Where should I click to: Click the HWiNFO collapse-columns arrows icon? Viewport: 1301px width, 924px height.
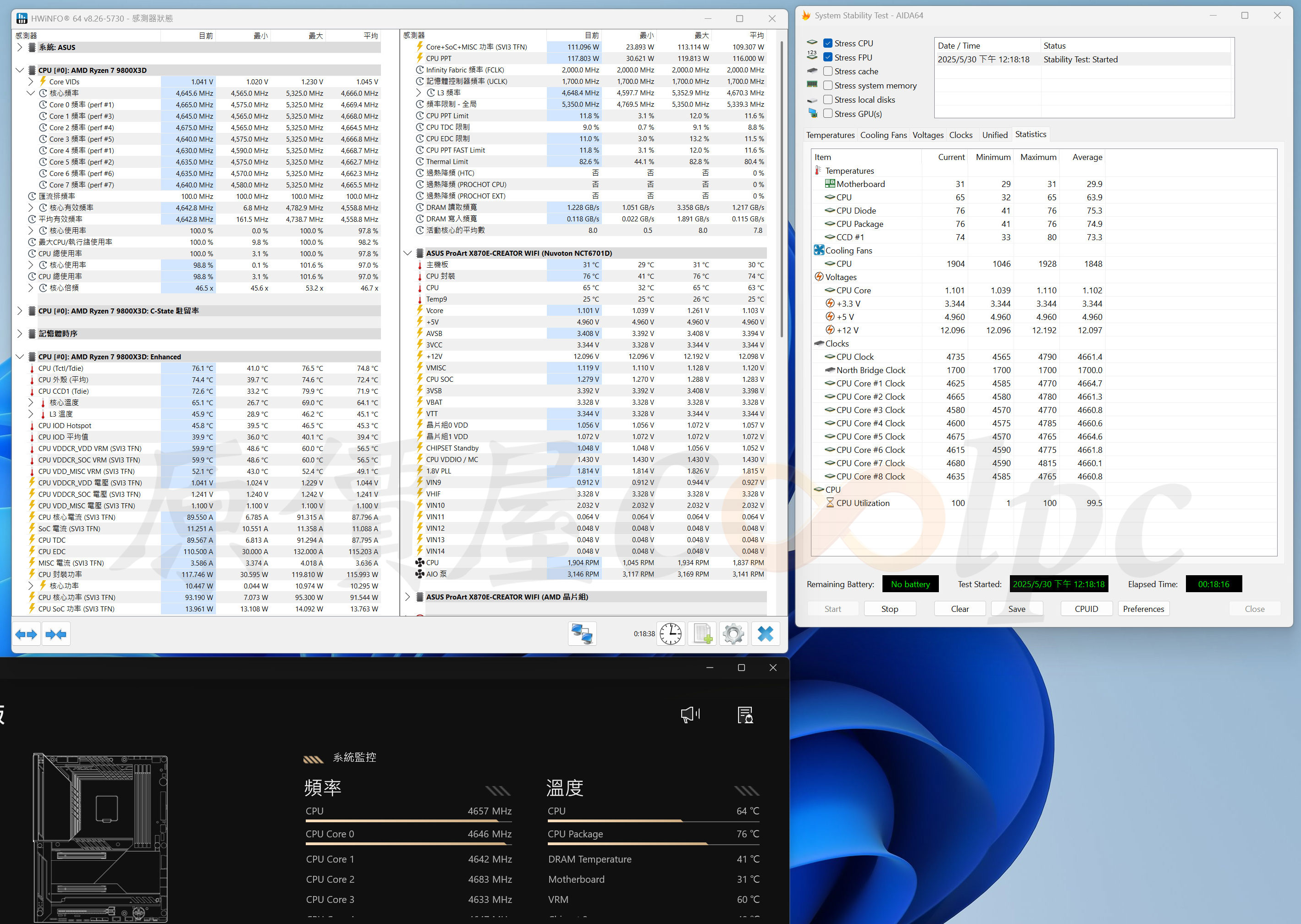56,634
